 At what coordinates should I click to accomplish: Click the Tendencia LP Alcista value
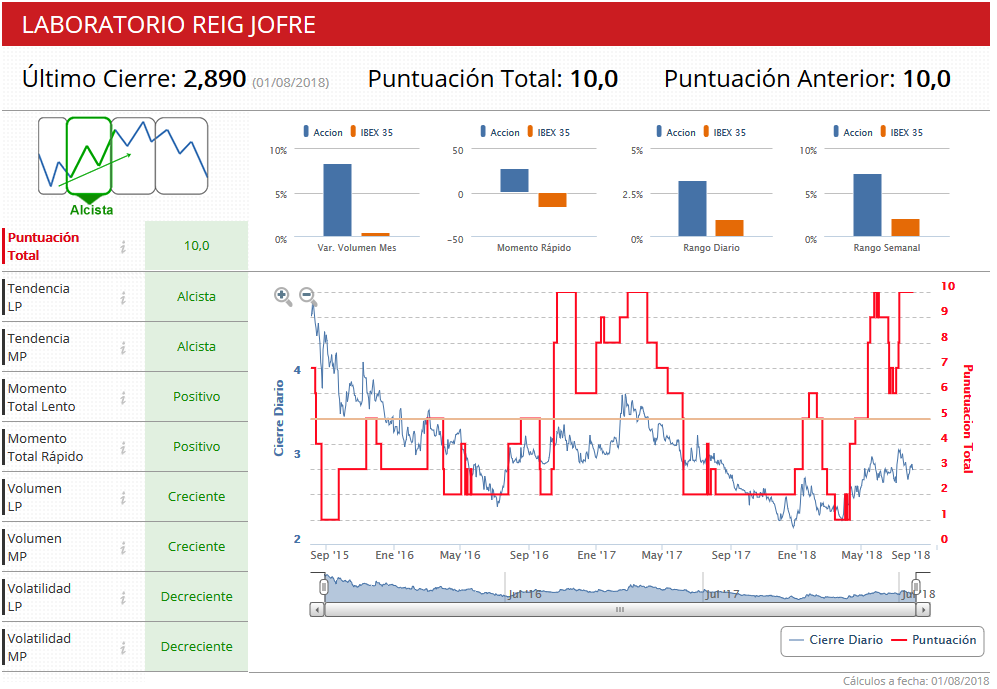[196, 297]
